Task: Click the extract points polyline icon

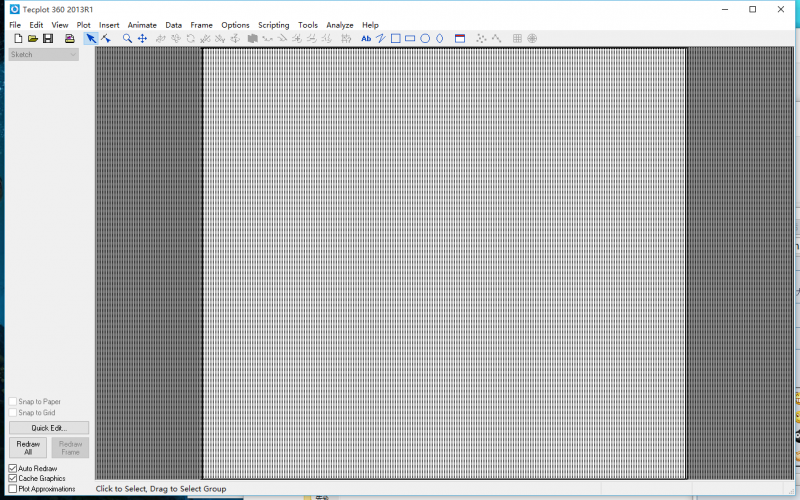Action: [496, 38]
